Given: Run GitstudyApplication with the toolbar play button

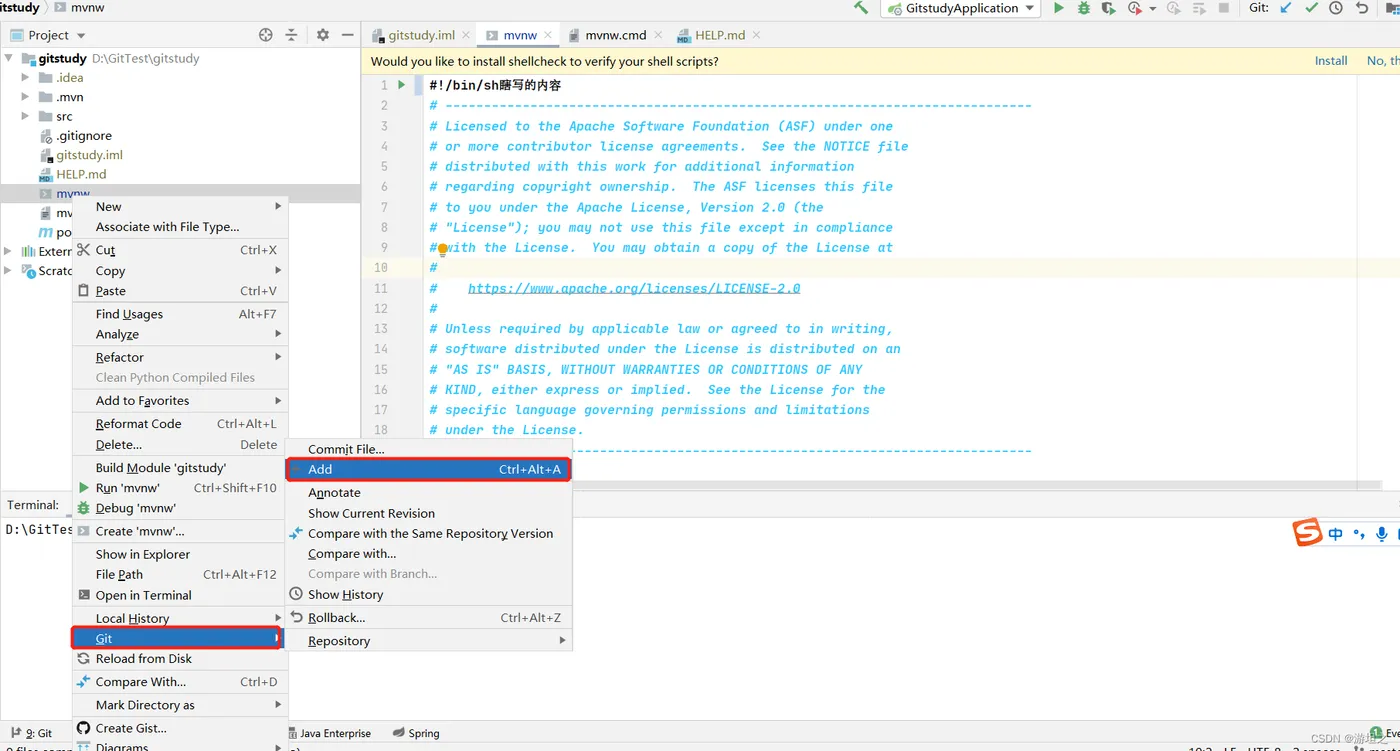Looking at the screenshot, I should pyautogui.click(x=1059, y=8).
